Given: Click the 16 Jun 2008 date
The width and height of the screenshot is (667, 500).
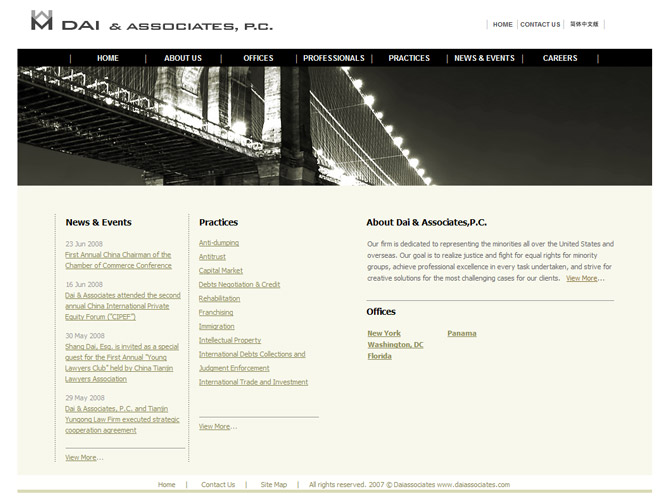Looking at the screenshot, I should pyautogui.click(x=84, y=284).
